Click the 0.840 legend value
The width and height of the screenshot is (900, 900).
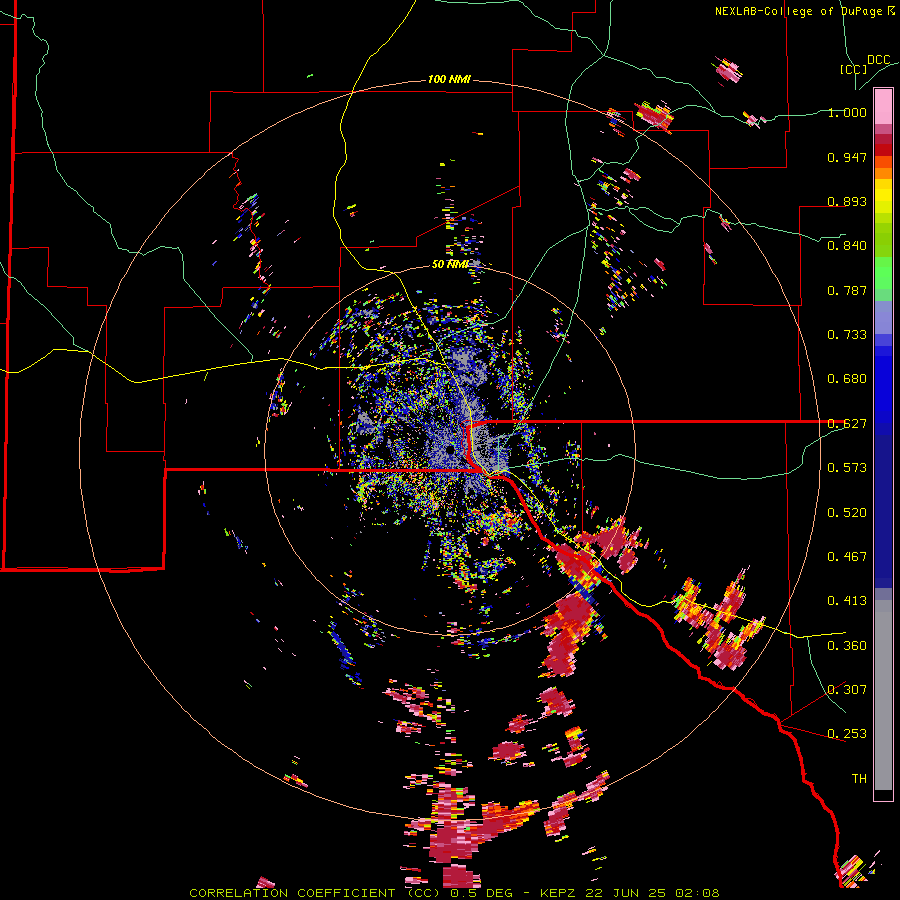[847, 246]
